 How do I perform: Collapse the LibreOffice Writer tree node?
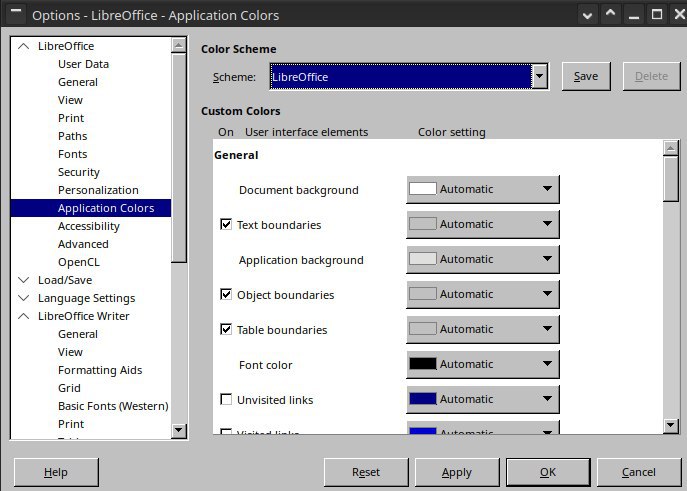(24, 316)
